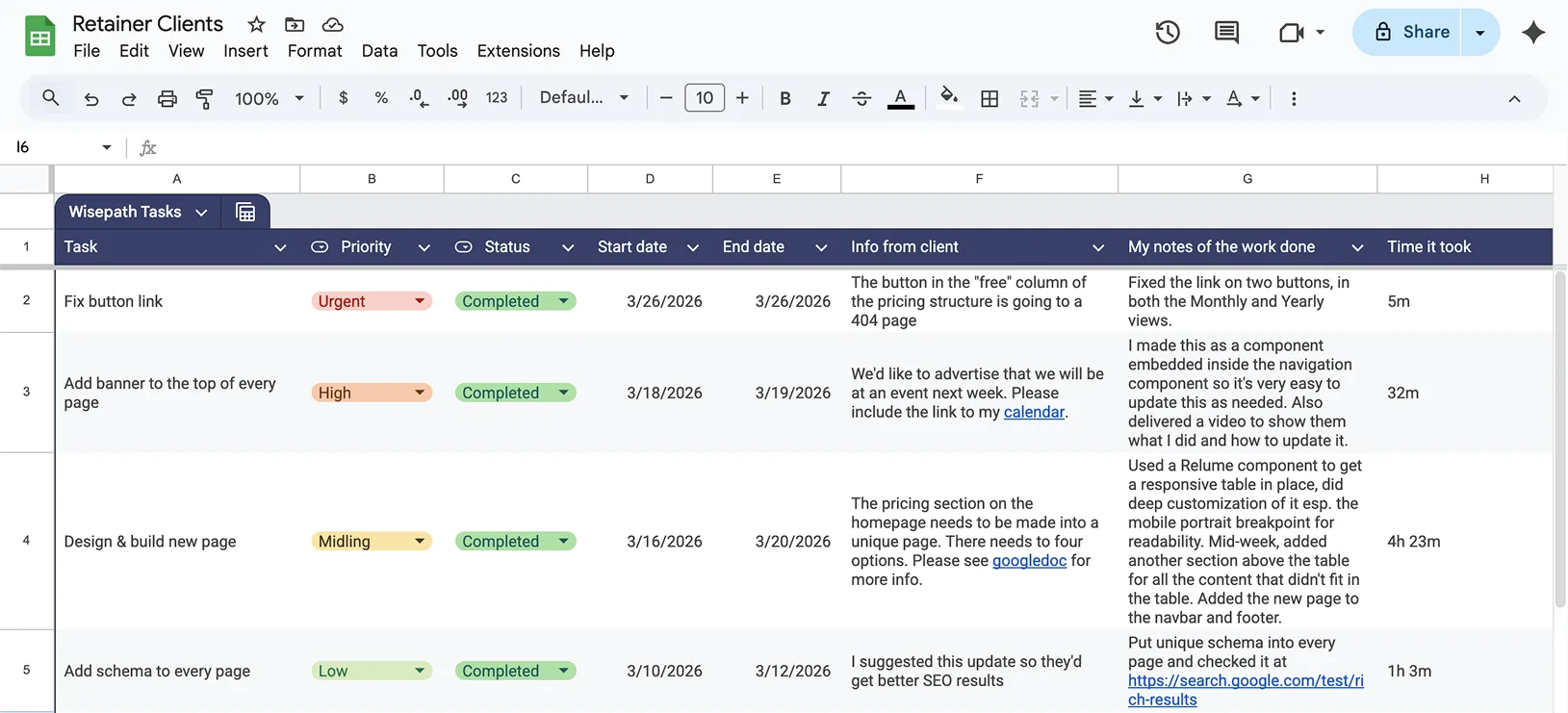This screenshot has width=1568, height=713.
Task: Increase decimal places
Action: tap(457, 97)
